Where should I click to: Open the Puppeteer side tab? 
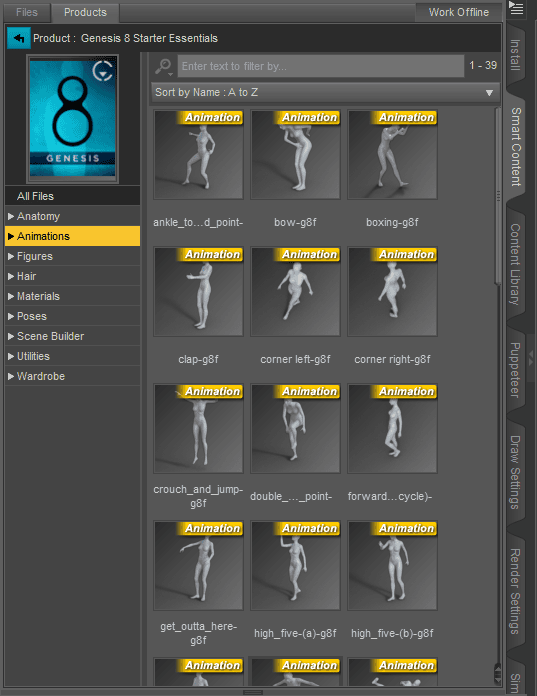(x=515, y=370)
